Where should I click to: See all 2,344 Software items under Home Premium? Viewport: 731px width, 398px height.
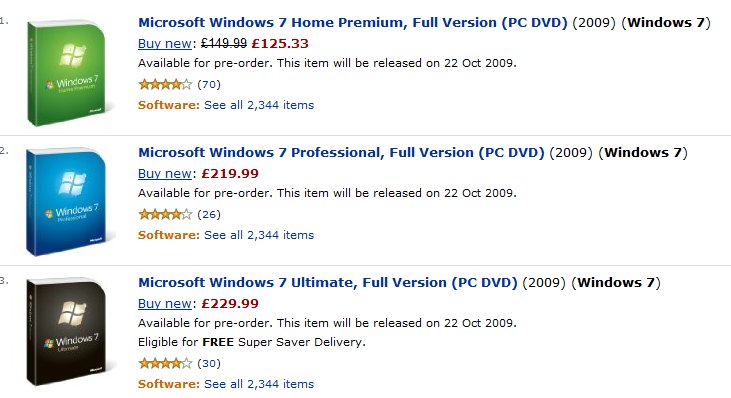coord(259,105)
